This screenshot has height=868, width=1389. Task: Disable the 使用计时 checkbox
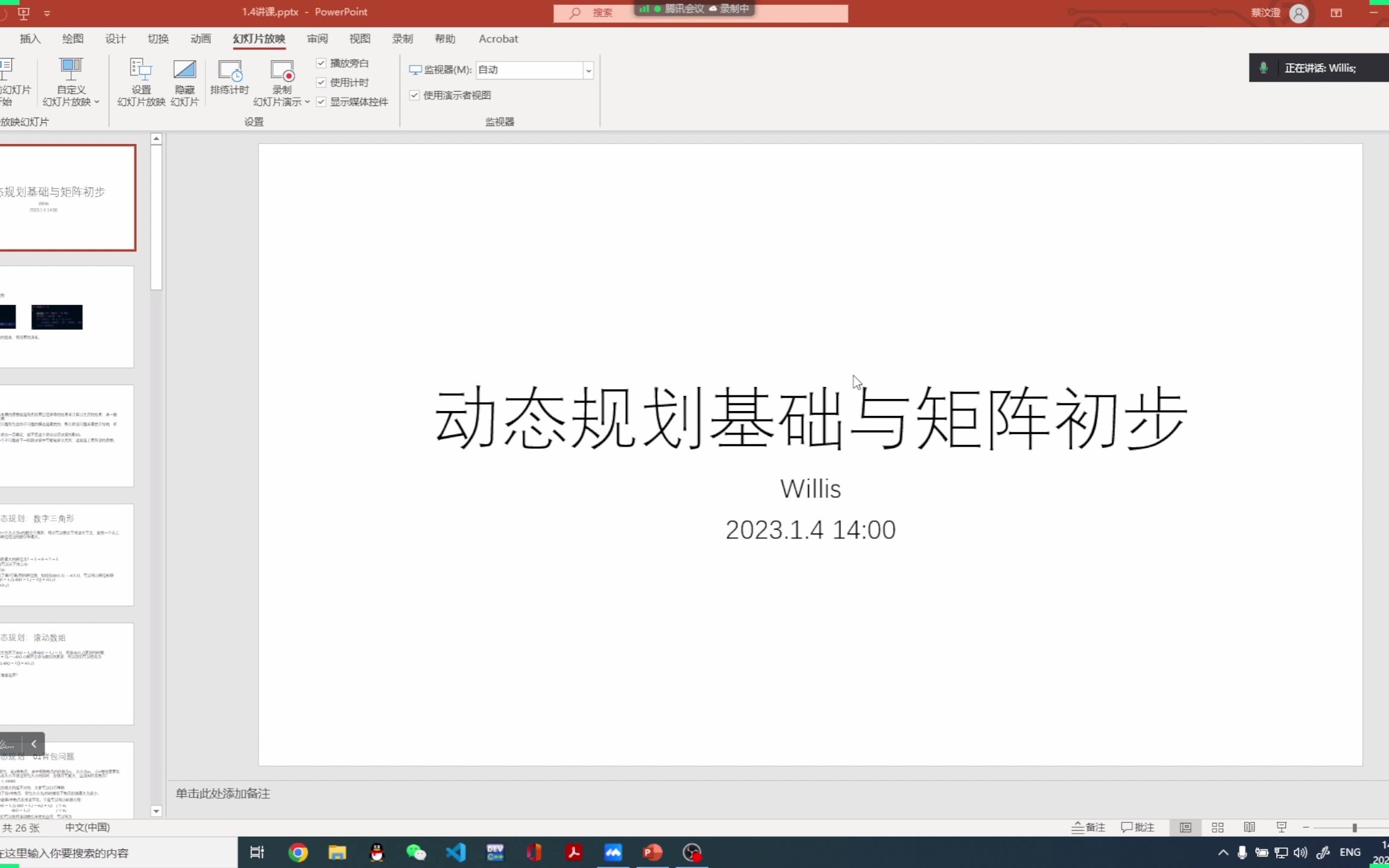pos(321,82)
